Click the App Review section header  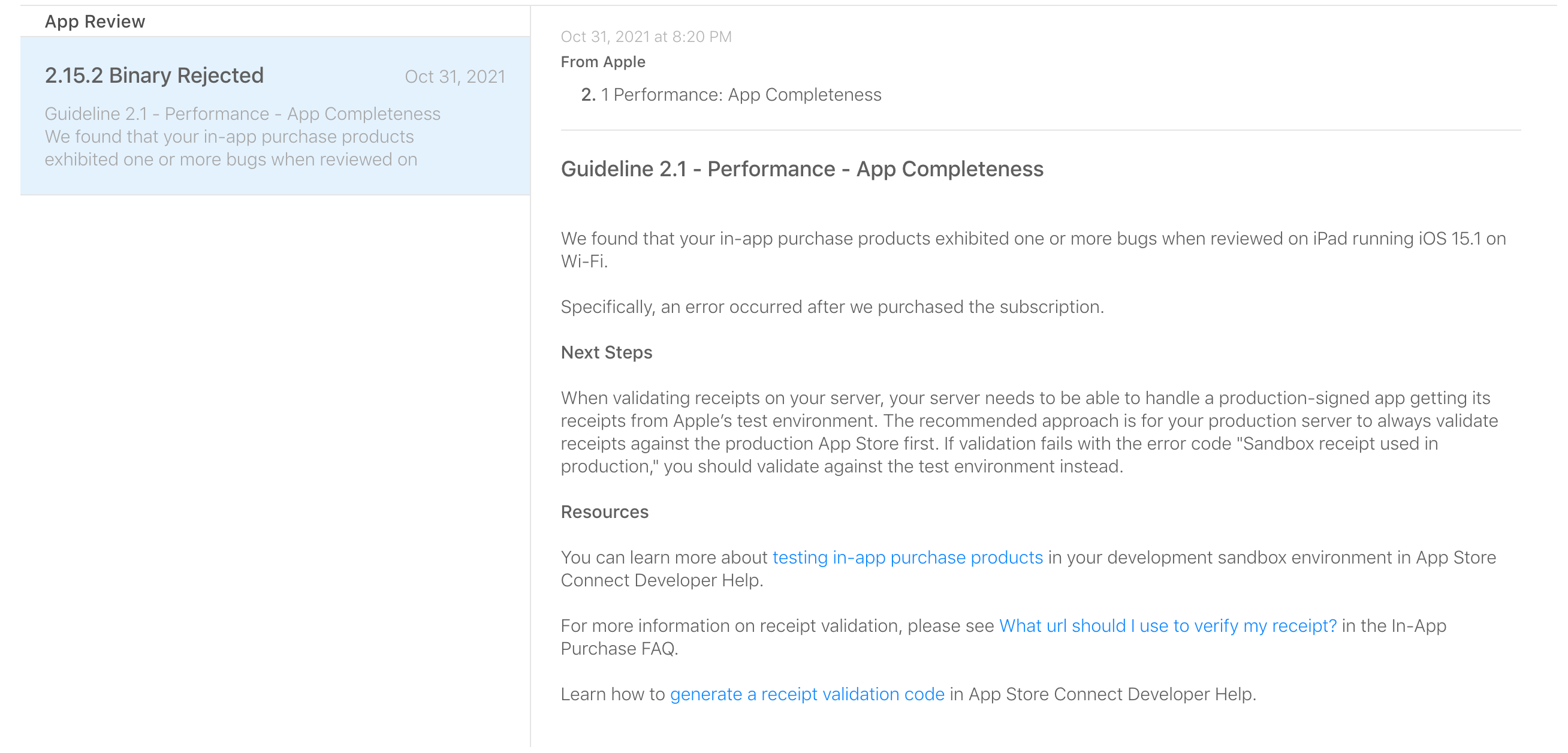(x=95, y=22)
